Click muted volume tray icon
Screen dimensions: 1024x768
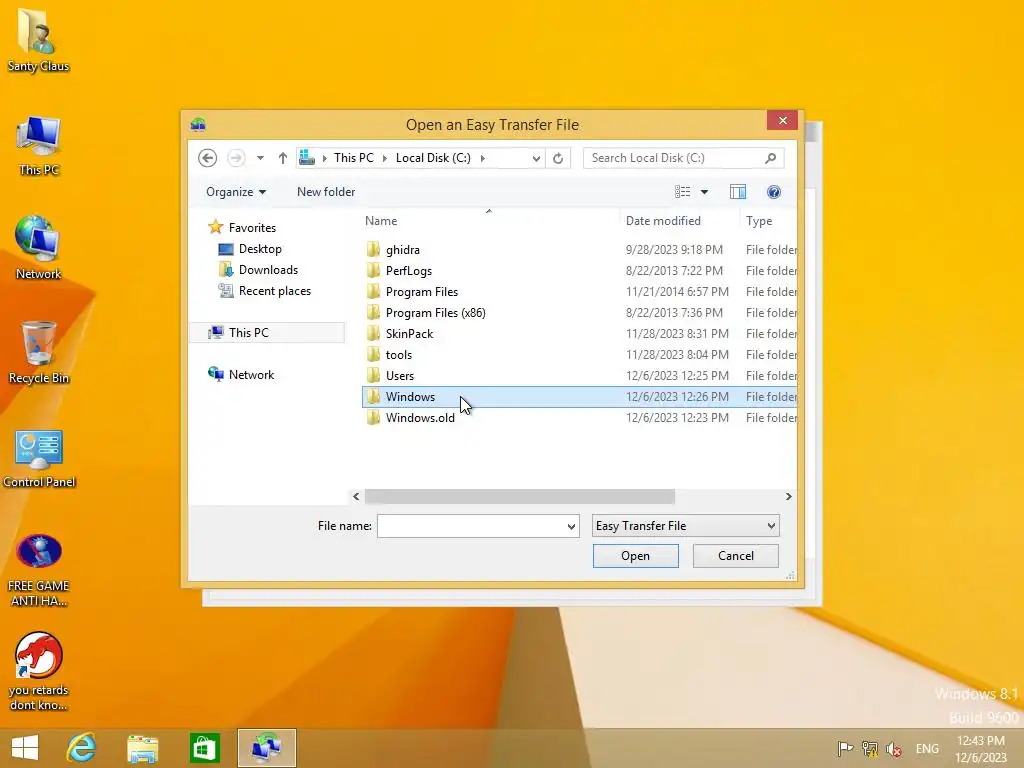click(894, 748)
